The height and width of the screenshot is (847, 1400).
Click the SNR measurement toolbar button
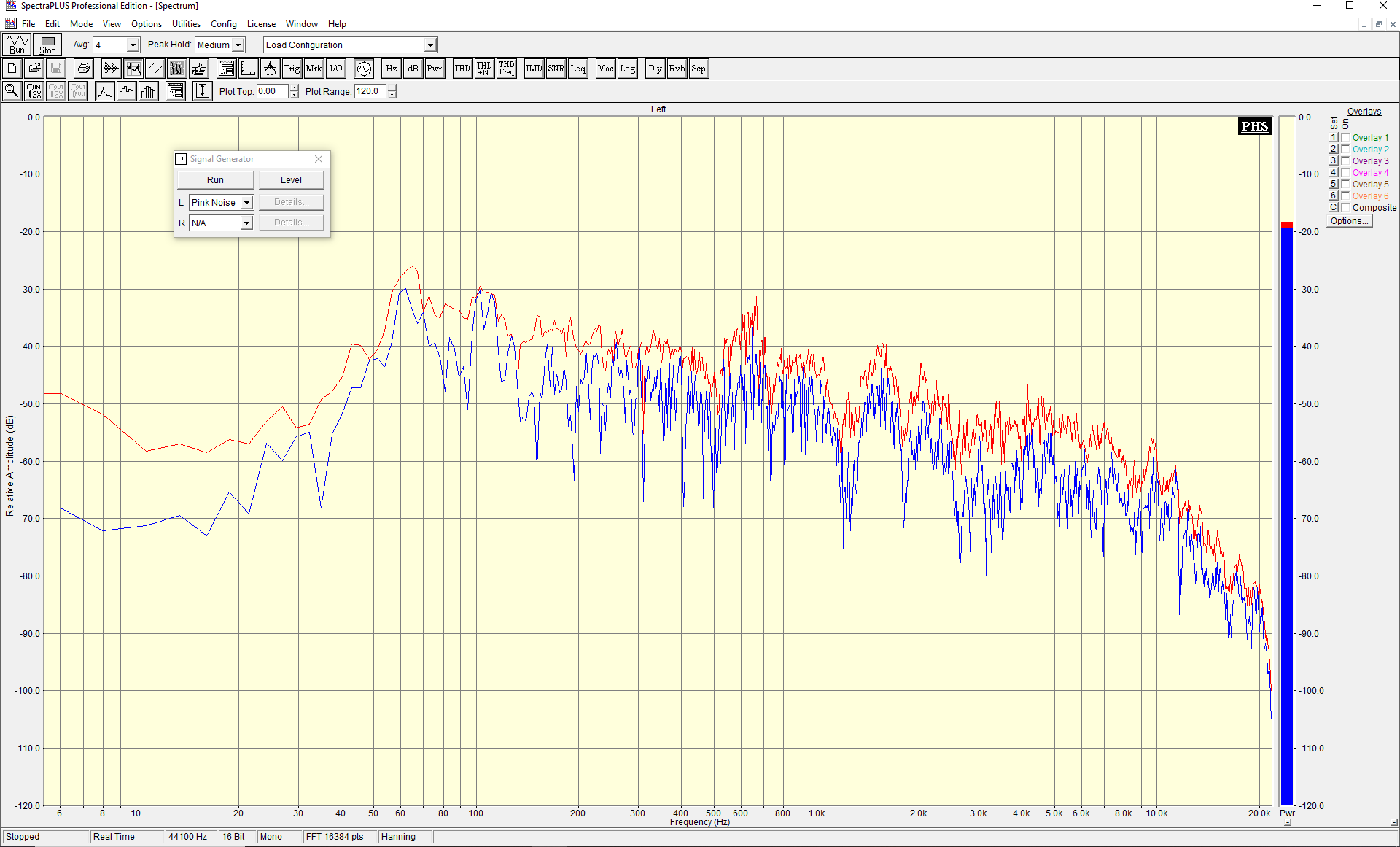point(556,69)
